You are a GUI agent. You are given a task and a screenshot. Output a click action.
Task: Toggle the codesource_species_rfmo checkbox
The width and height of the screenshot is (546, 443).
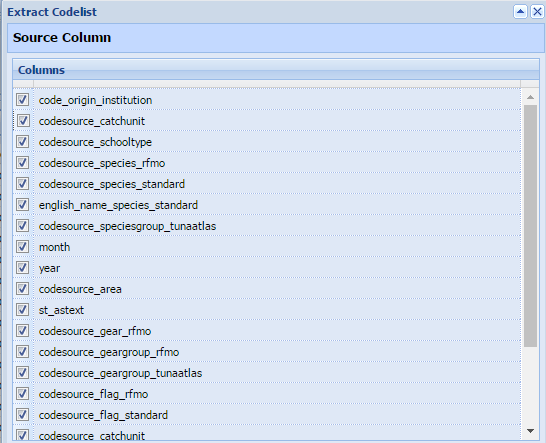point(23,163)
